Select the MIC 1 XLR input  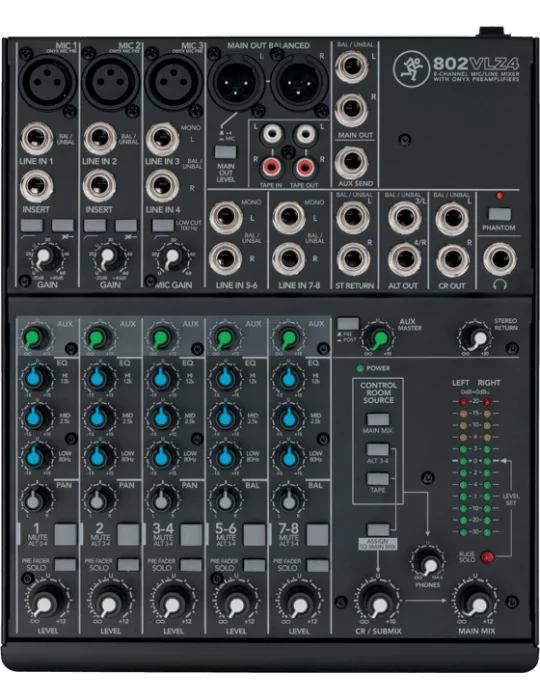pos(46,82)
